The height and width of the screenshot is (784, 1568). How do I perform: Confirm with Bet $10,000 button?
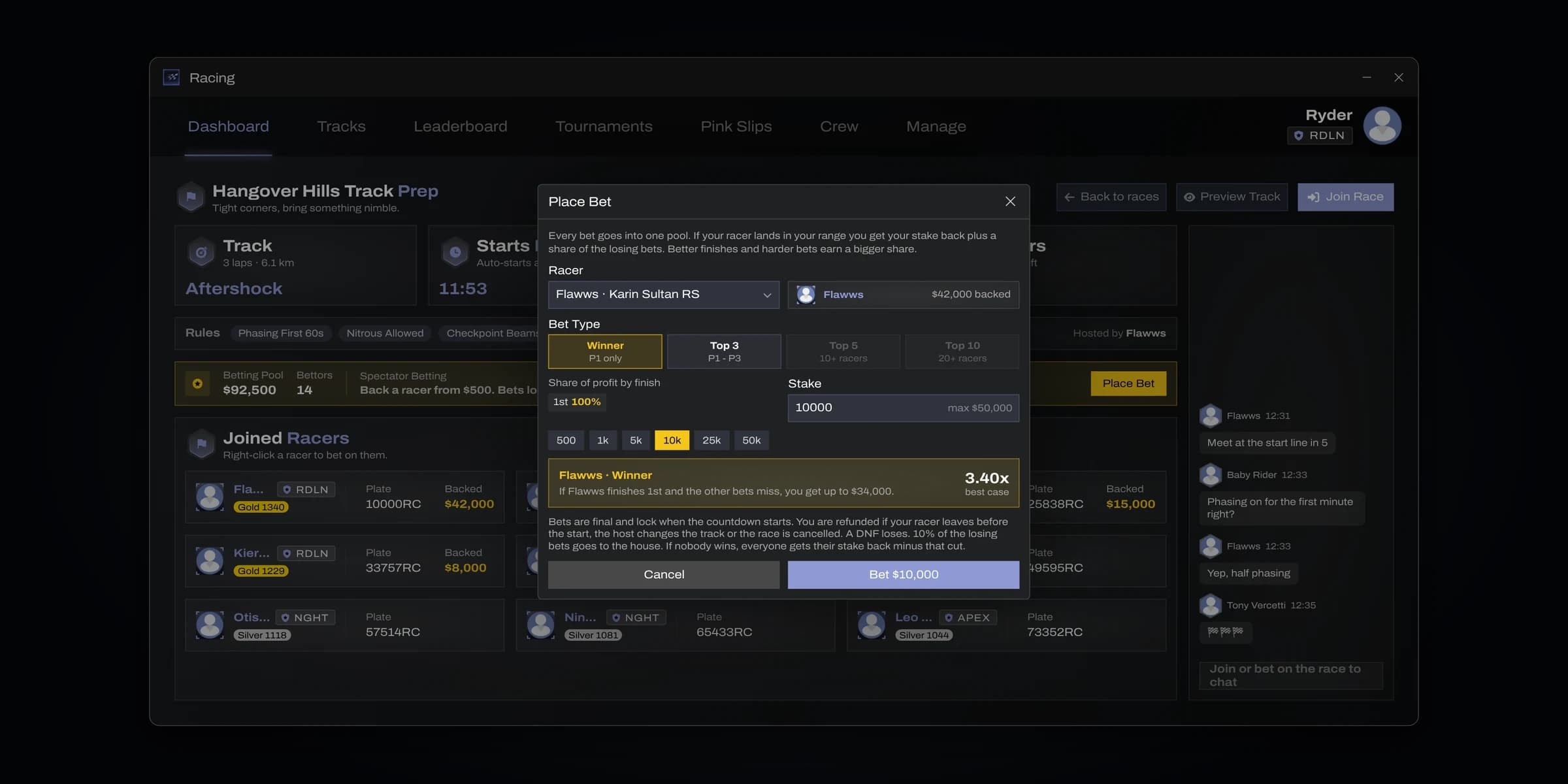tap(903, 574)
